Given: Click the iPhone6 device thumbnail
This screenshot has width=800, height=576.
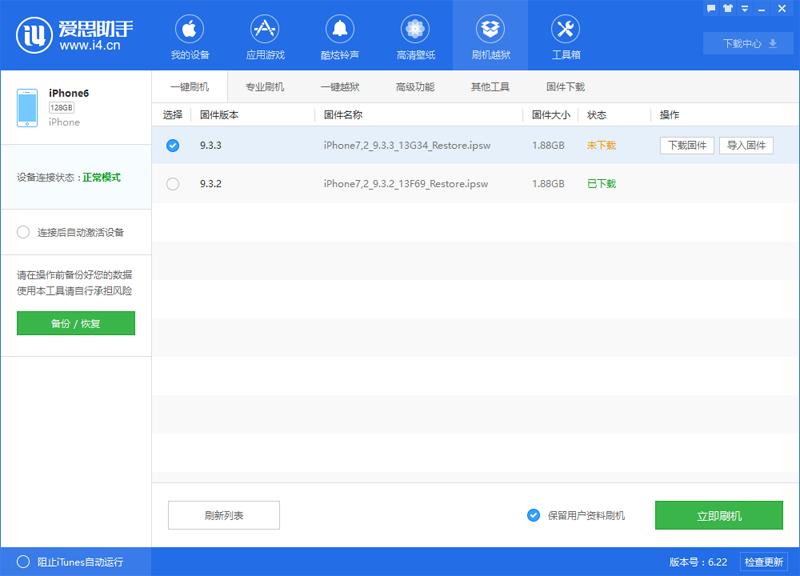Looking at the screenshot, I should [x=27, y=105].
